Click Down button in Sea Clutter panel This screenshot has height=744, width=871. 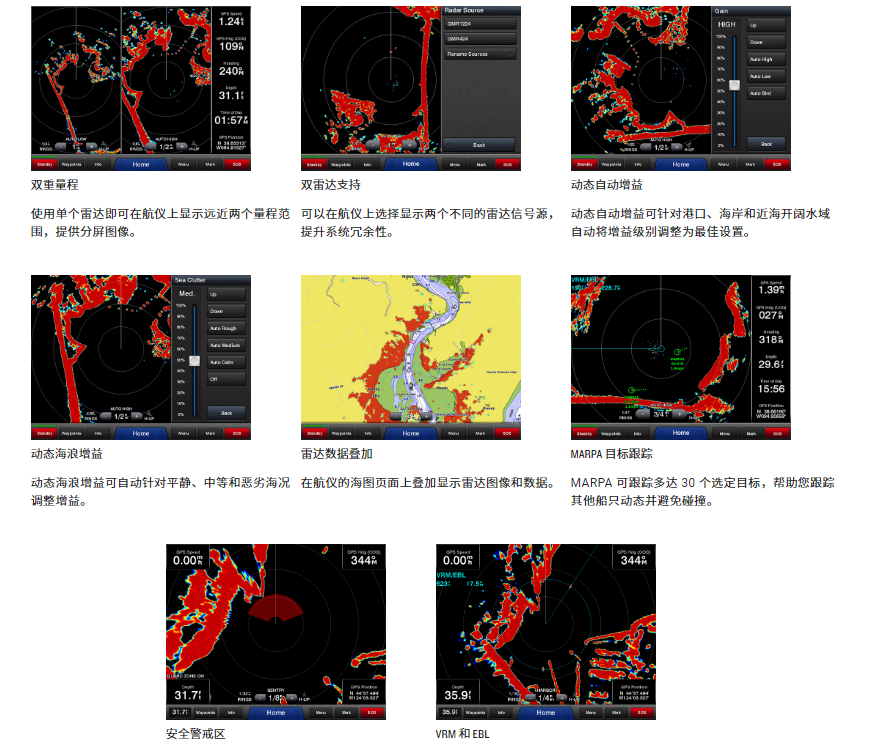coord(226,311)
